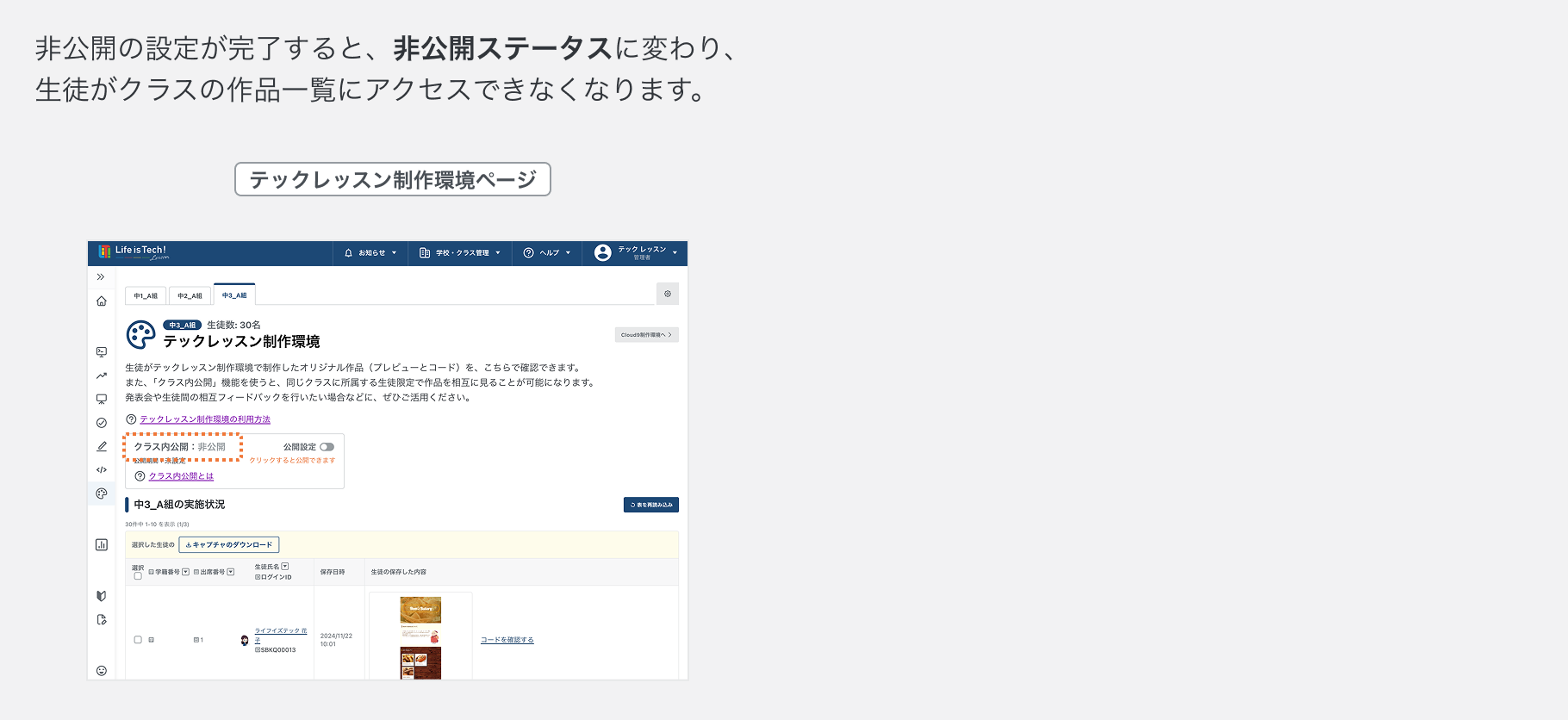Click the 2024/11/22 10:01 date cell
This screenshot has height=720, width=1568.
336,640
